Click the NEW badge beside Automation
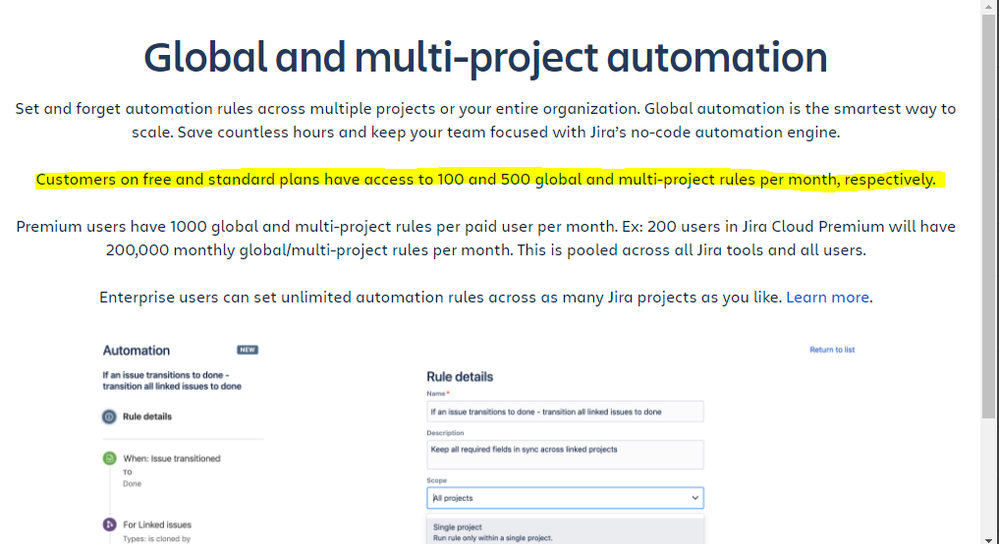This screenshot has height=544, width=999. pyautogui.click(x=247, y=350)
